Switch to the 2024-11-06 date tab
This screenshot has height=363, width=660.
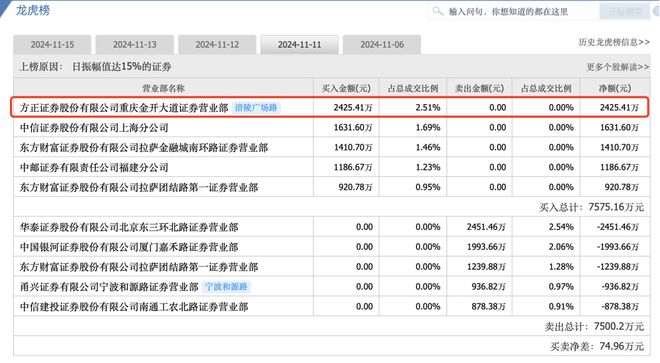click(382, 45)
